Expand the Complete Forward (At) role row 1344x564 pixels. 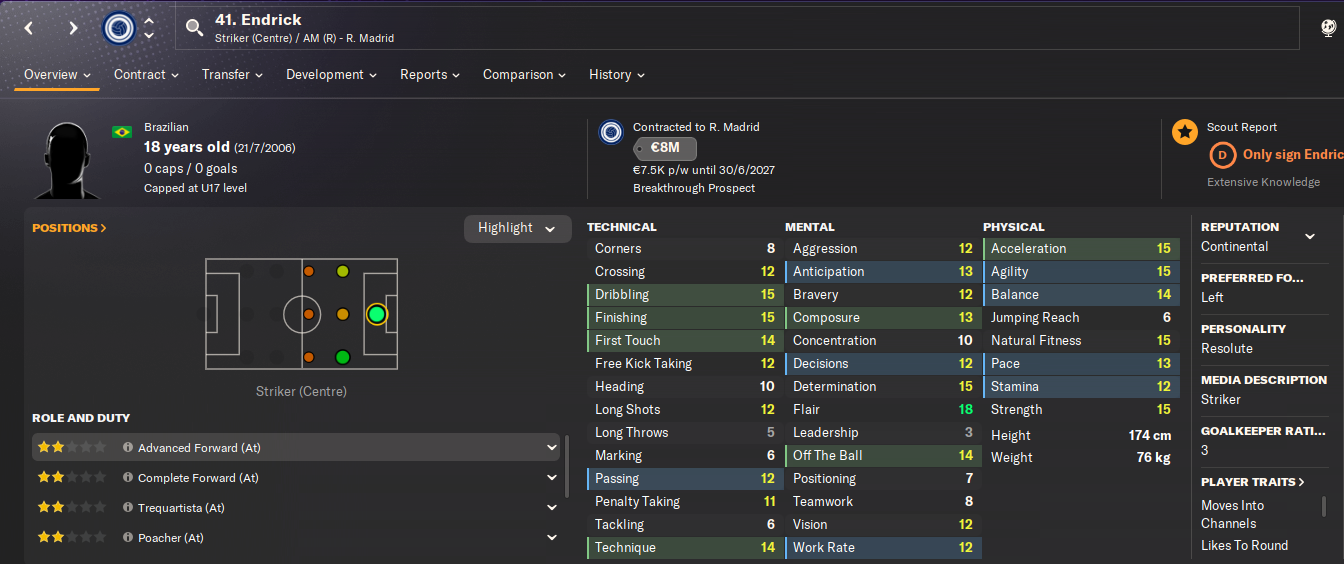click(552, 478)
